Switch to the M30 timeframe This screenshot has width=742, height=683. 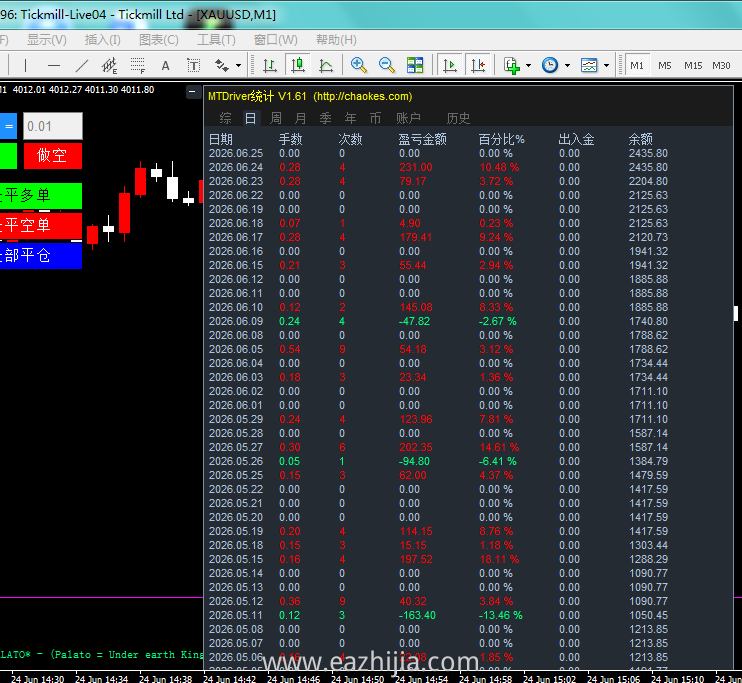[x=722, y=65]
